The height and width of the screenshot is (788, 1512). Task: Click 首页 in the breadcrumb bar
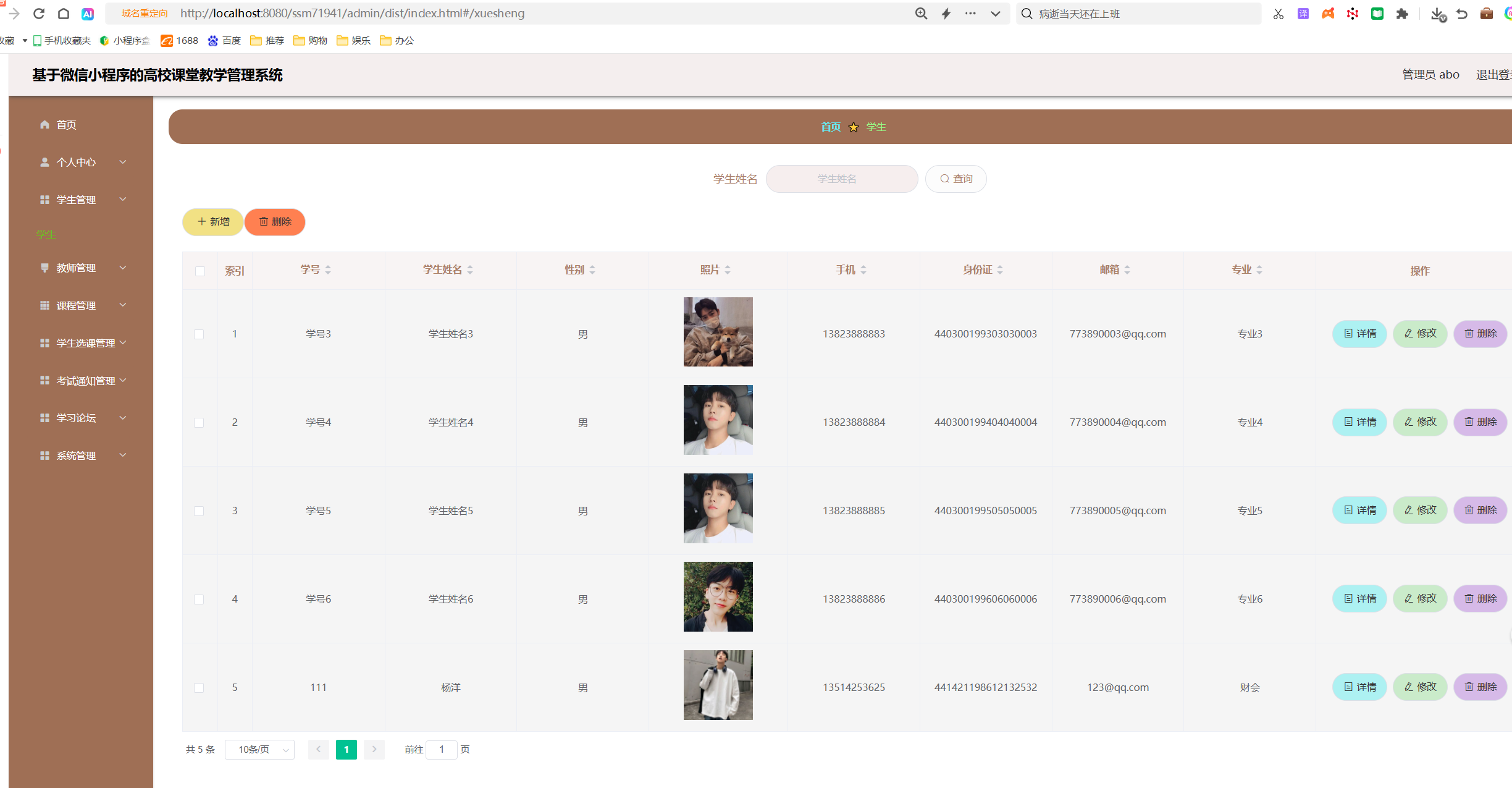click(830, 127)
